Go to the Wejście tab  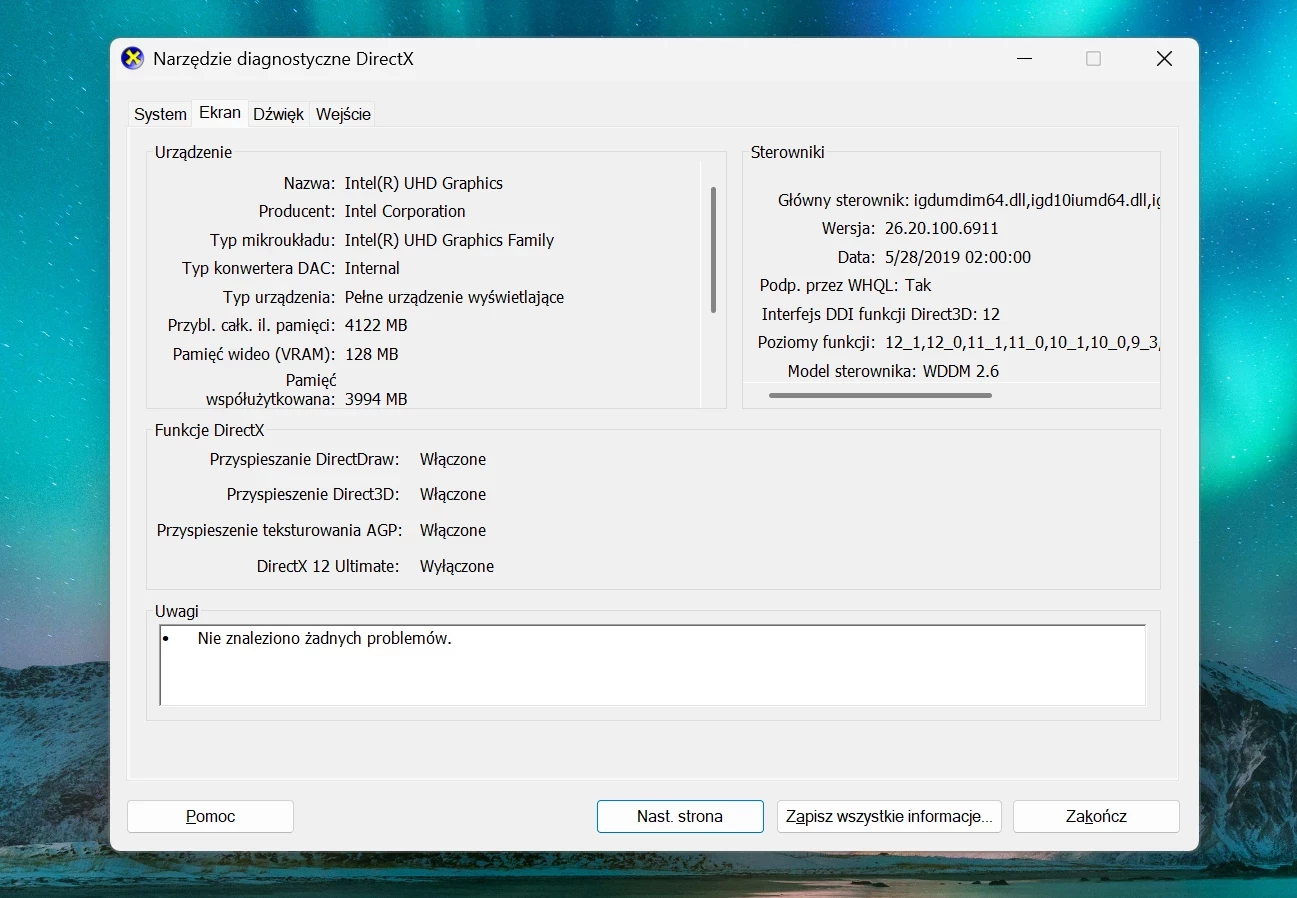(343, 114)
